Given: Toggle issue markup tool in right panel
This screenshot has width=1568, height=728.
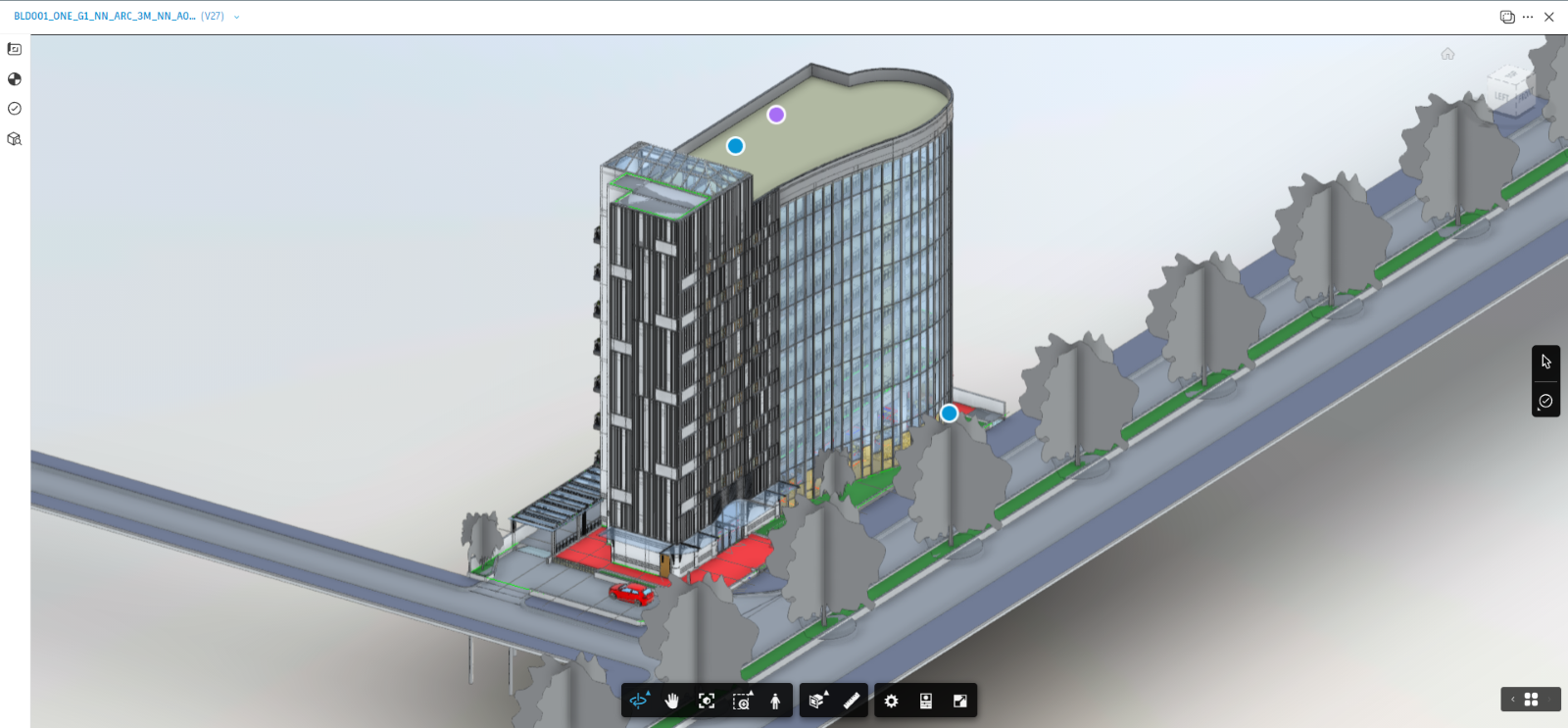Looking at the screenshot, I should click(1545, 401).
